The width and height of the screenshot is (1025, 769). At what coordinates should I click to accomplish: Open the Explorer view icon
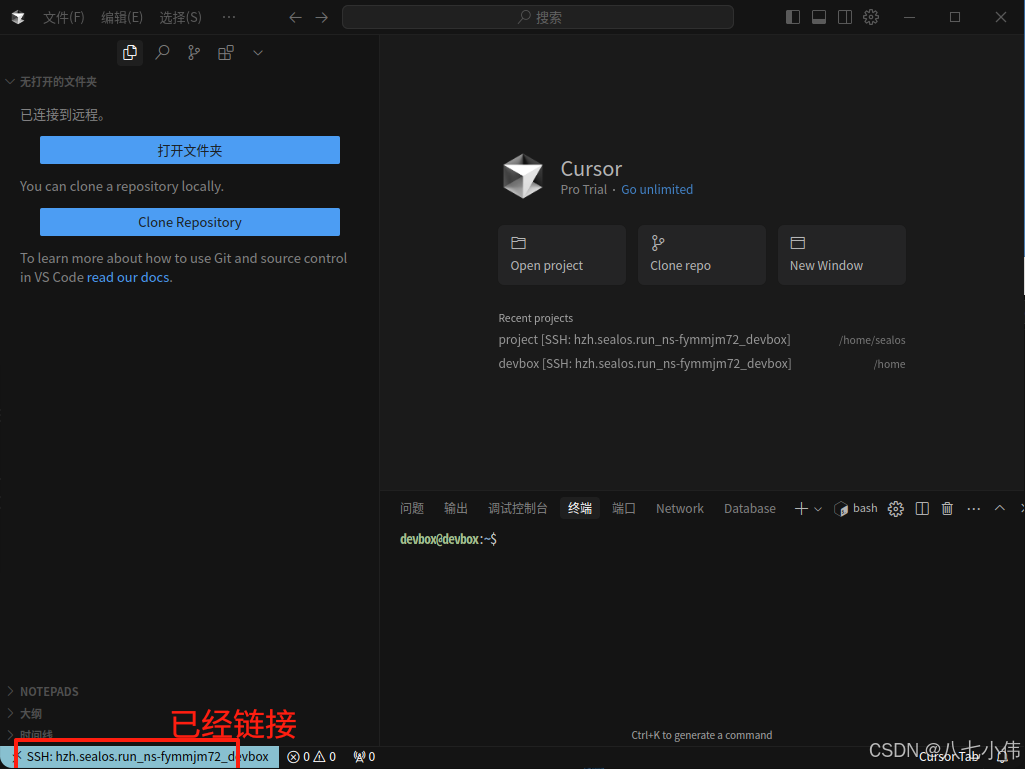130,52
